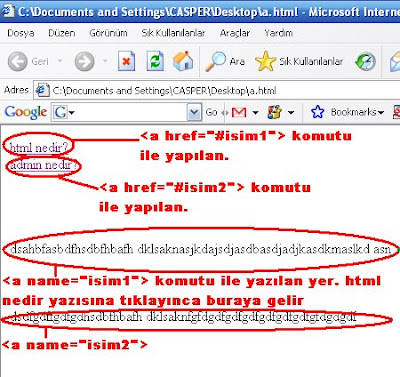Click the page icon in address bar
The width and height of the screenshot is (400, 377).
[x=42, y=91]
